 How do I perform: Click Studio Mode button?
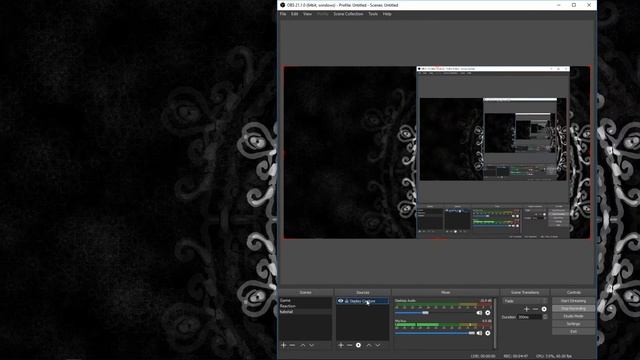tap(573, 316)
